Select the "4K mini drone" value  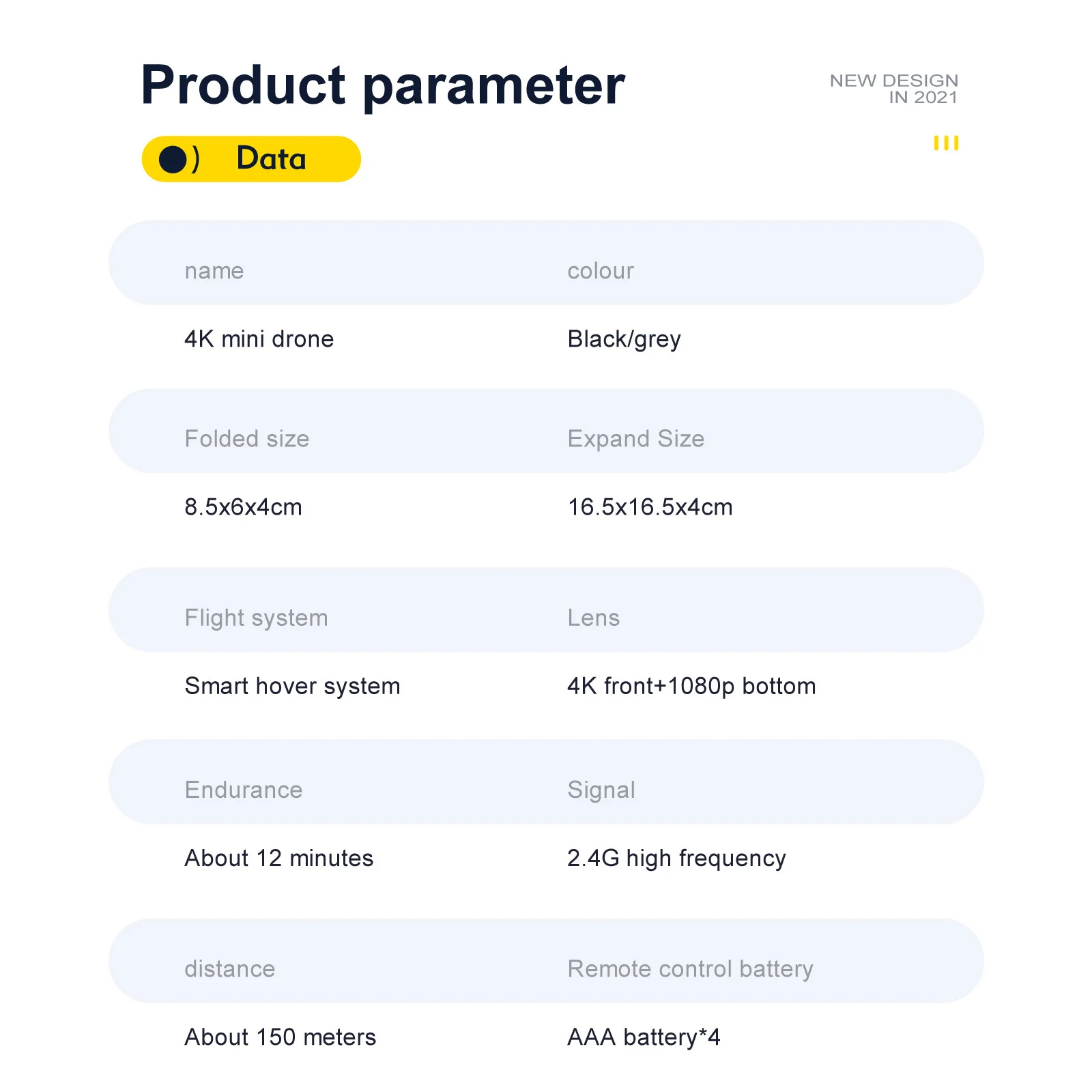[259, 339]
